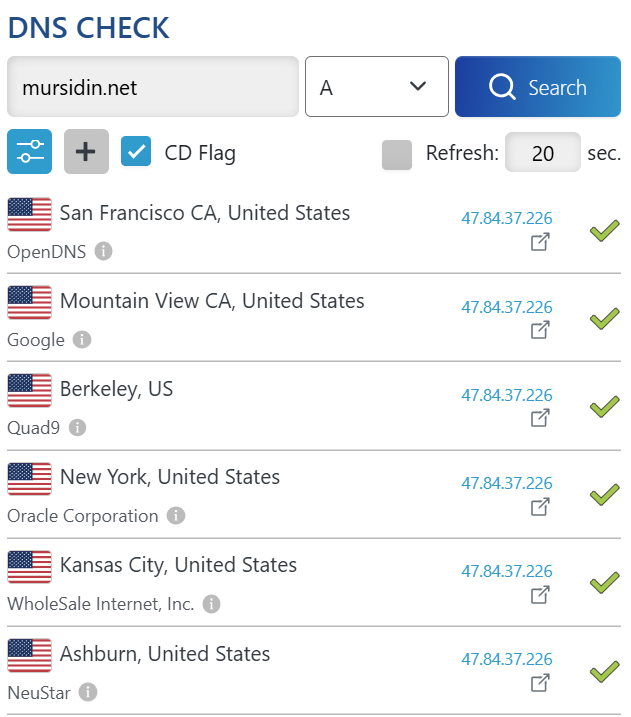
Task: Click info icon next to Quad9
Action: [x=77, y=428]
